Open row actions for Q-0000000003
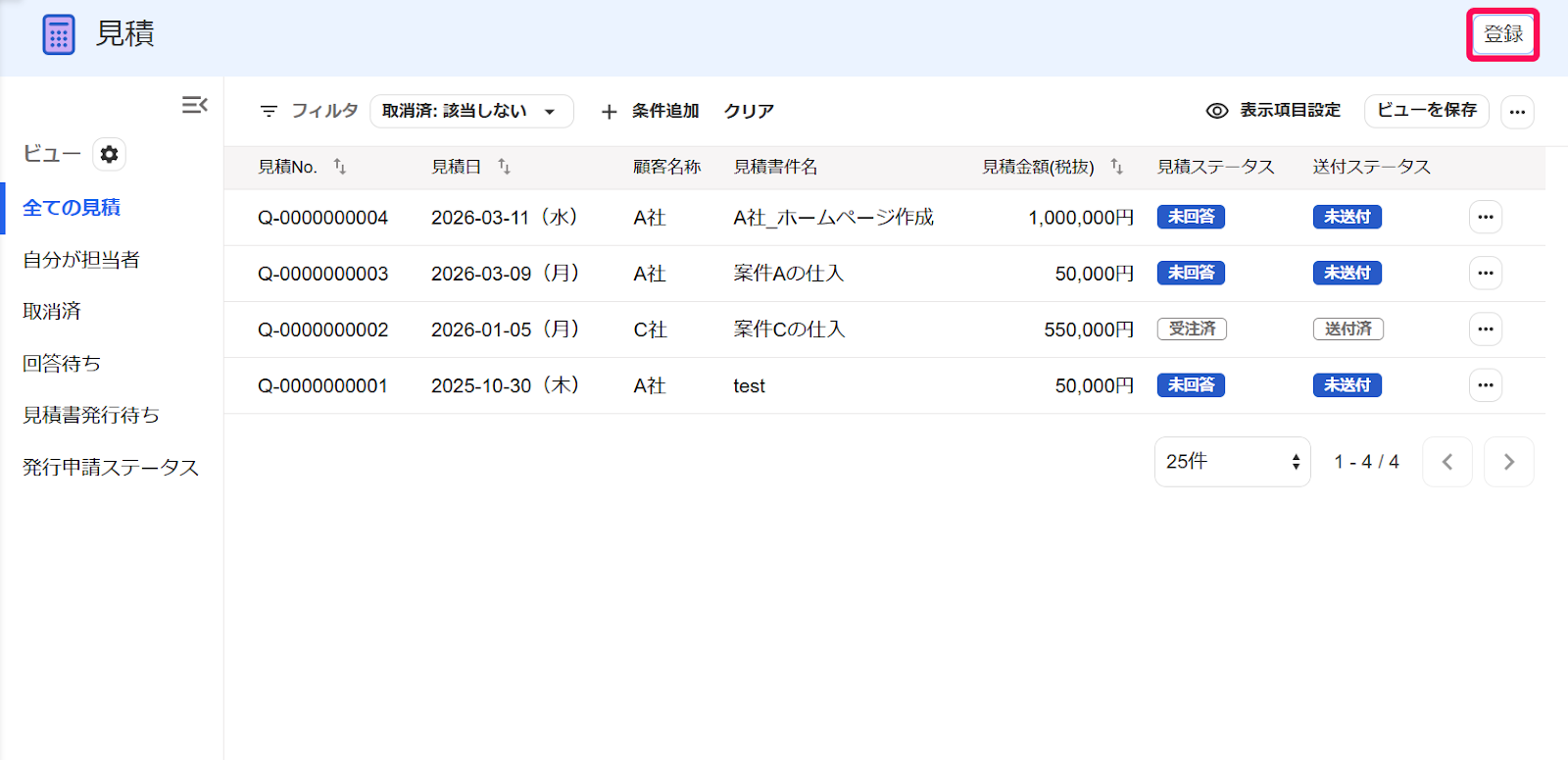 [1486, 273]
